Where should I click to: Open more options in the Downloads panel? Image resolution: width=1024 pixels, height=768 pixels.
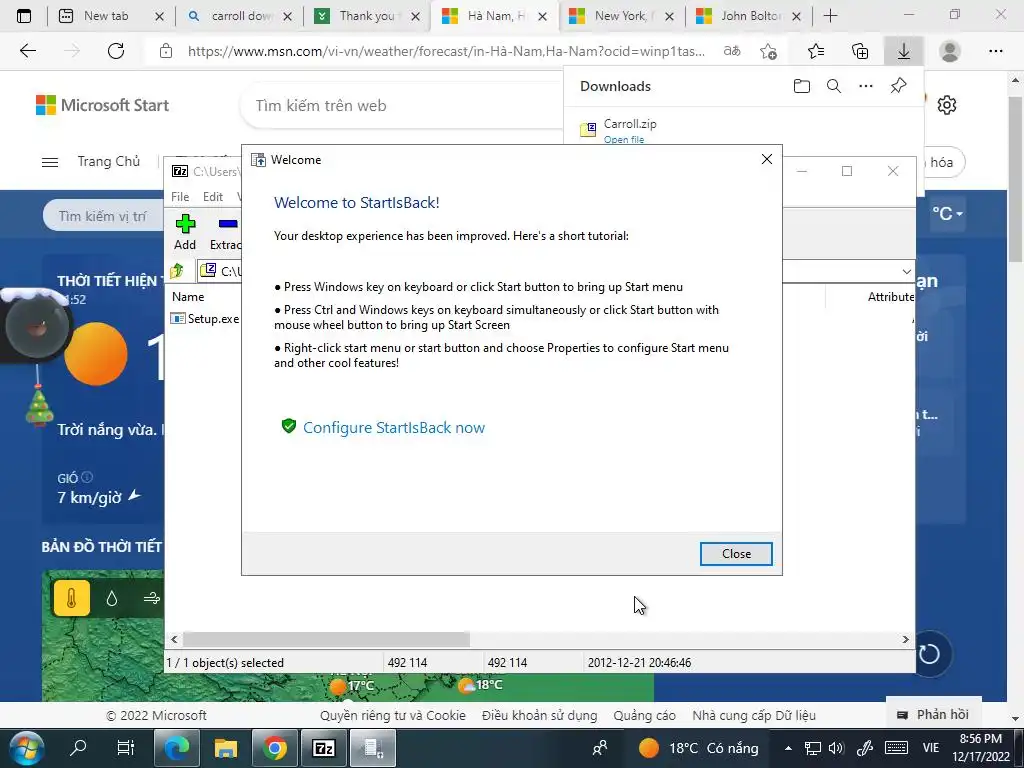(x=866, y=86)
